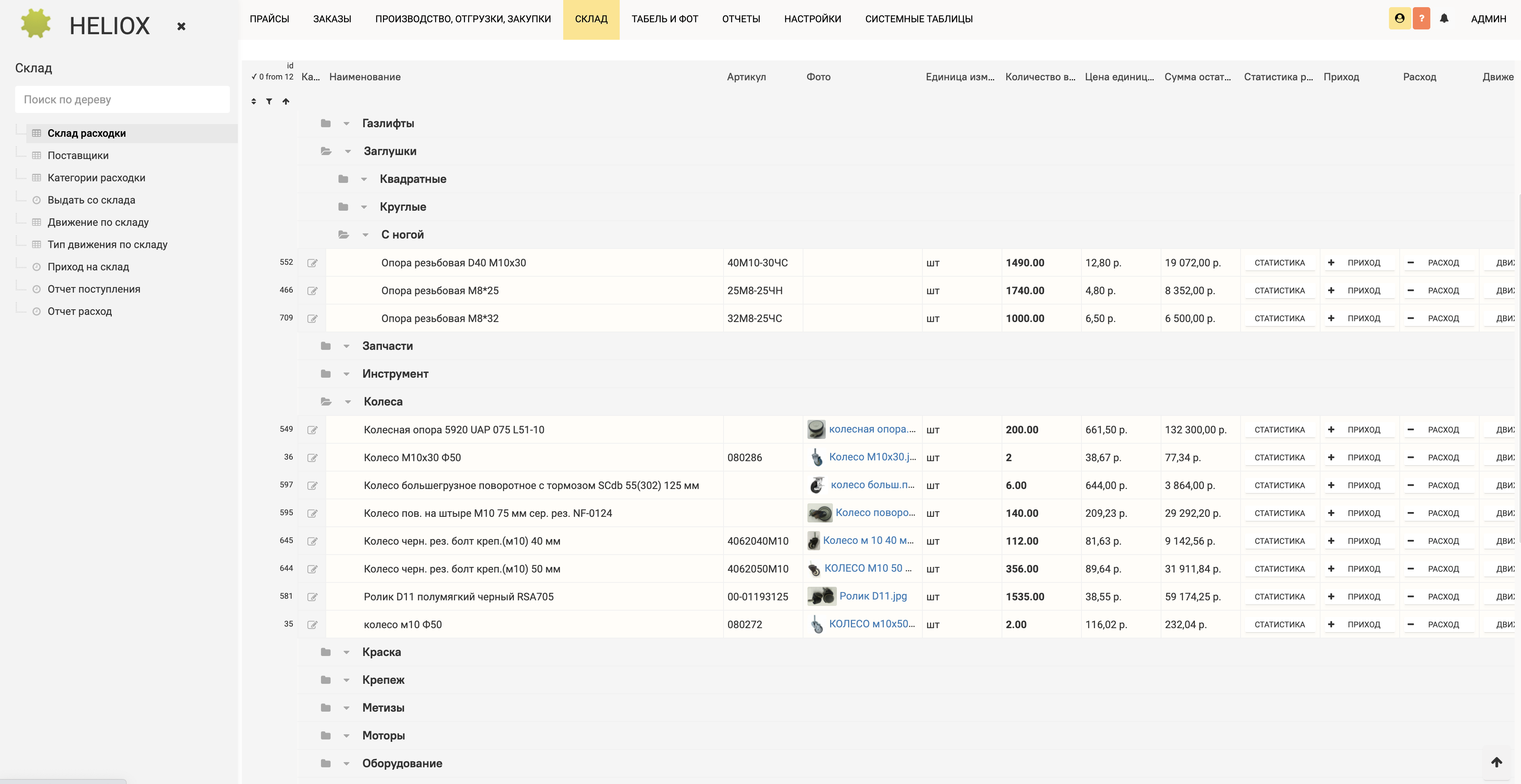Edit row 645 Колесо черн. 40 мм
This screenshot has height=784, width=1521.
(312, 541)
